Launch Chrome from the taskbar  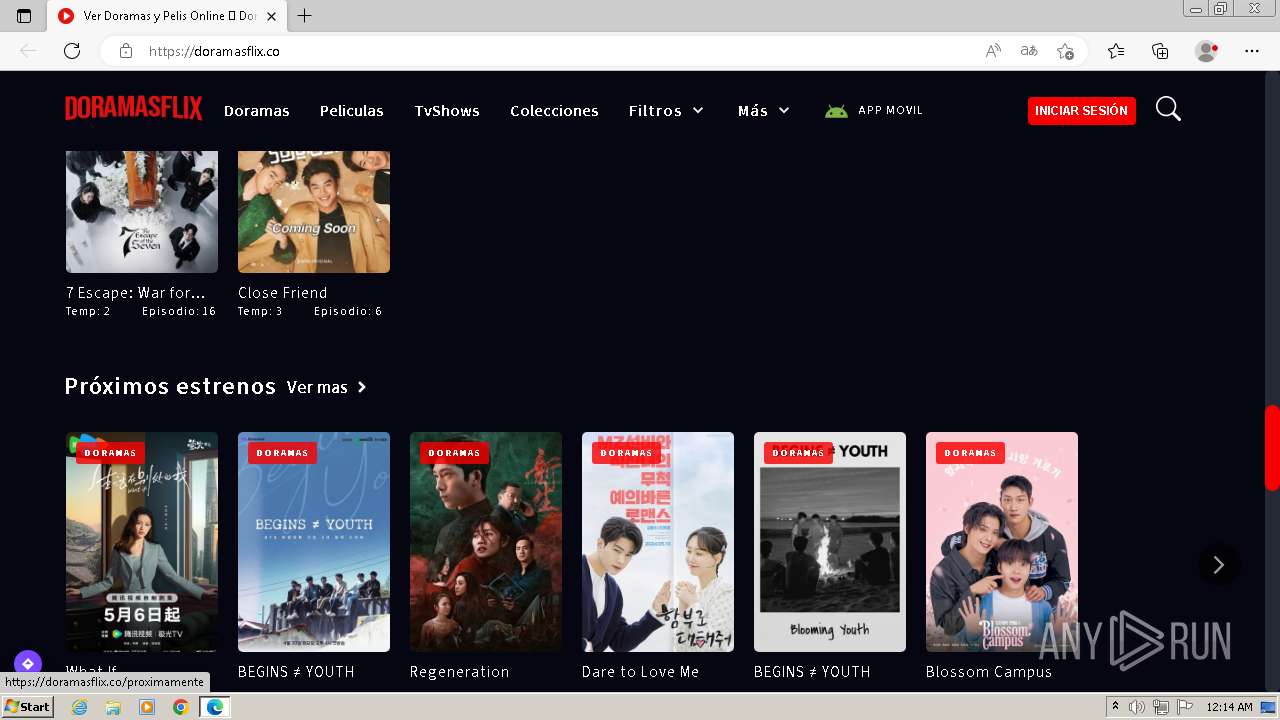[180, 707]
